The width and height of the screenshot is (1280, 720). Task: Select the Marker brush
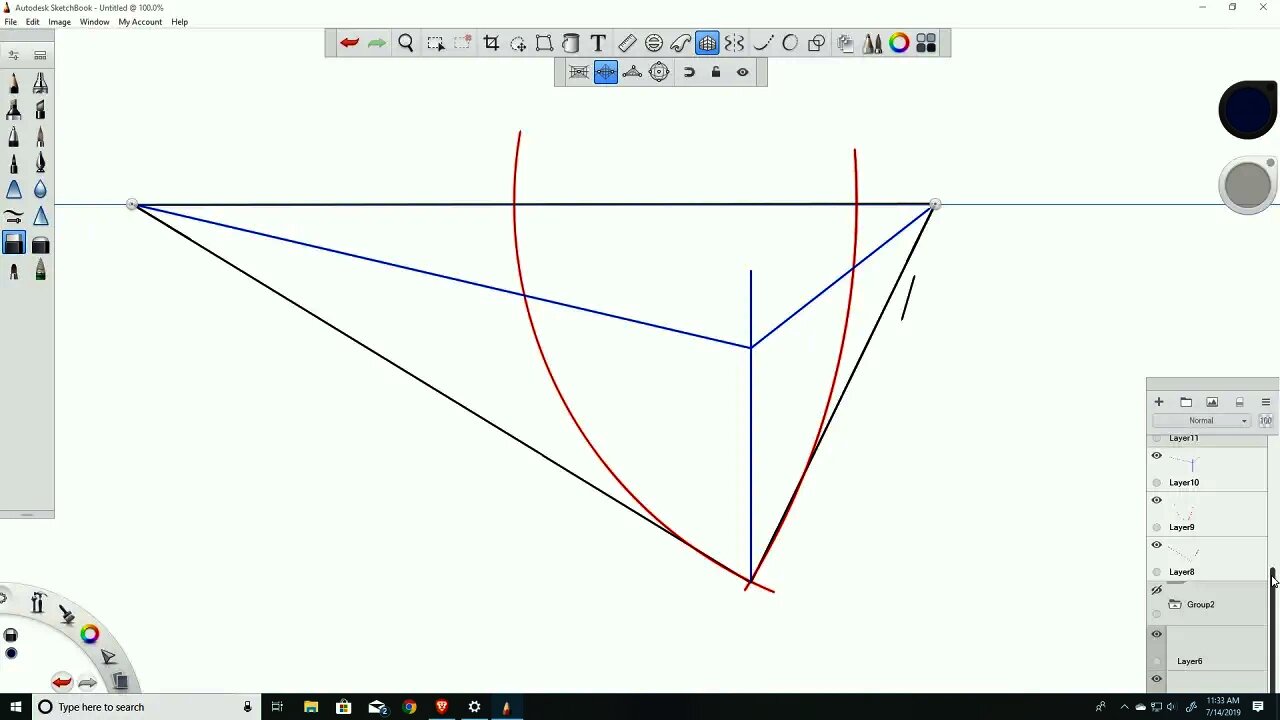[x=14, y=110]
